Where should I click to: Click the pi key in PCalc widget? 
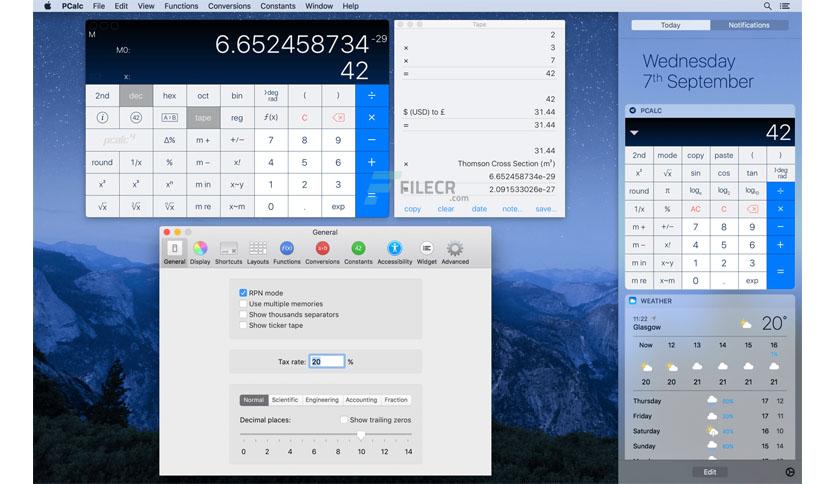[667, 191]
